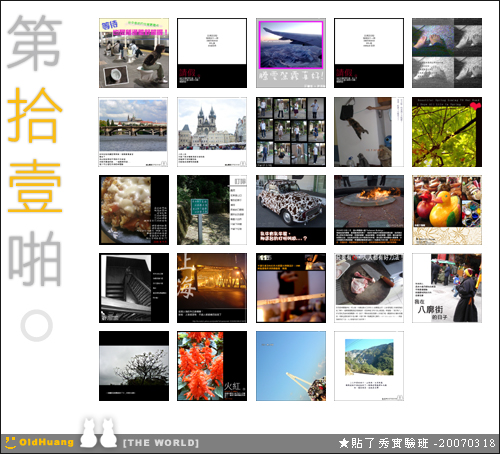Open the train platform squat toilet thumbnail

[134, 53]
